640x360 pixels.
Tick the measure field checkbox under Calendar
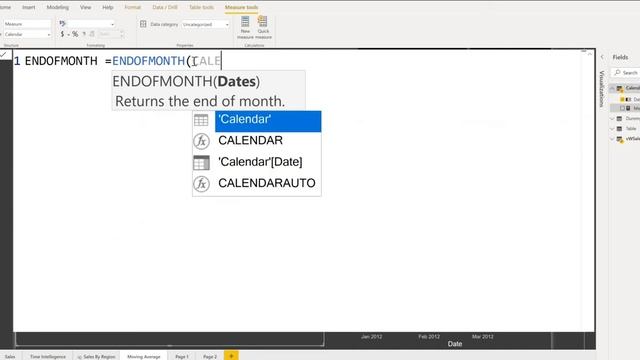622,108
